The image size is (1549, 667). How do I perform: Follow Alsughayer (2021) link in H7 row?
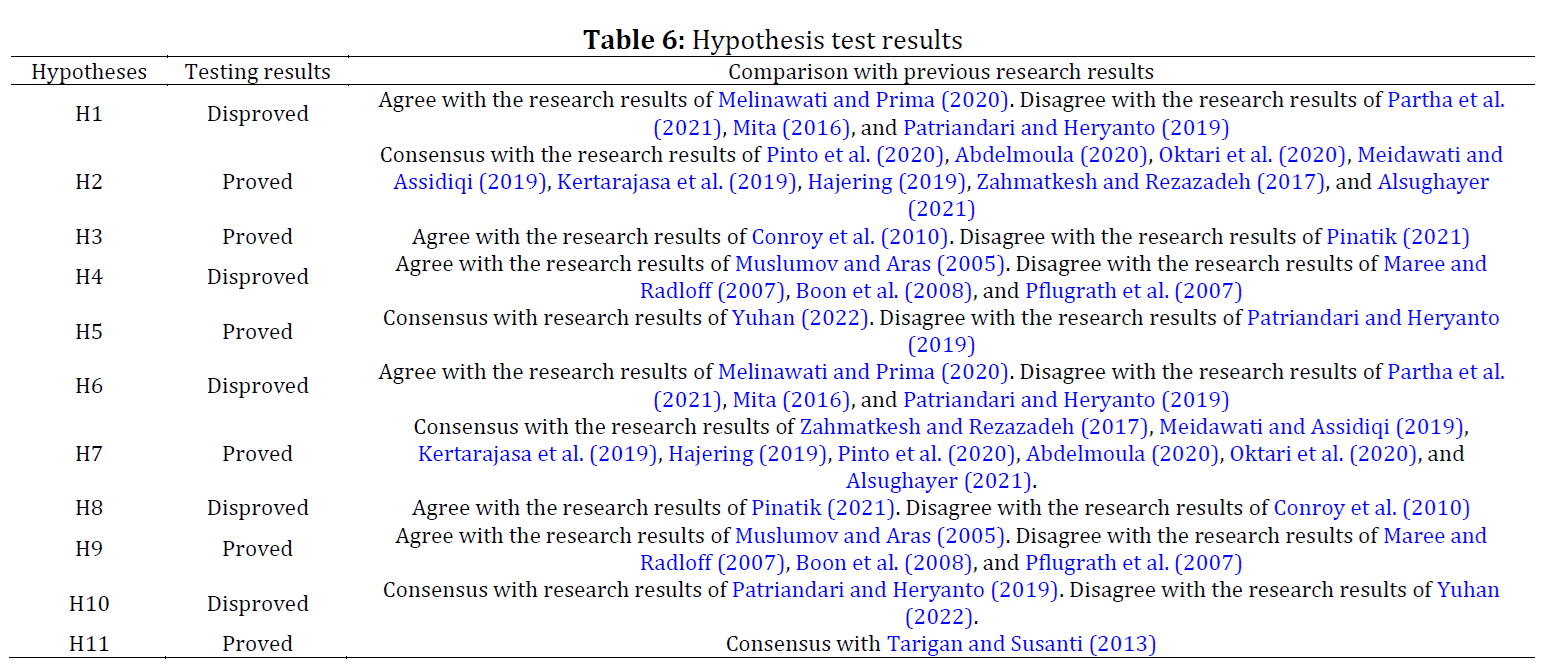click(939, 481)
